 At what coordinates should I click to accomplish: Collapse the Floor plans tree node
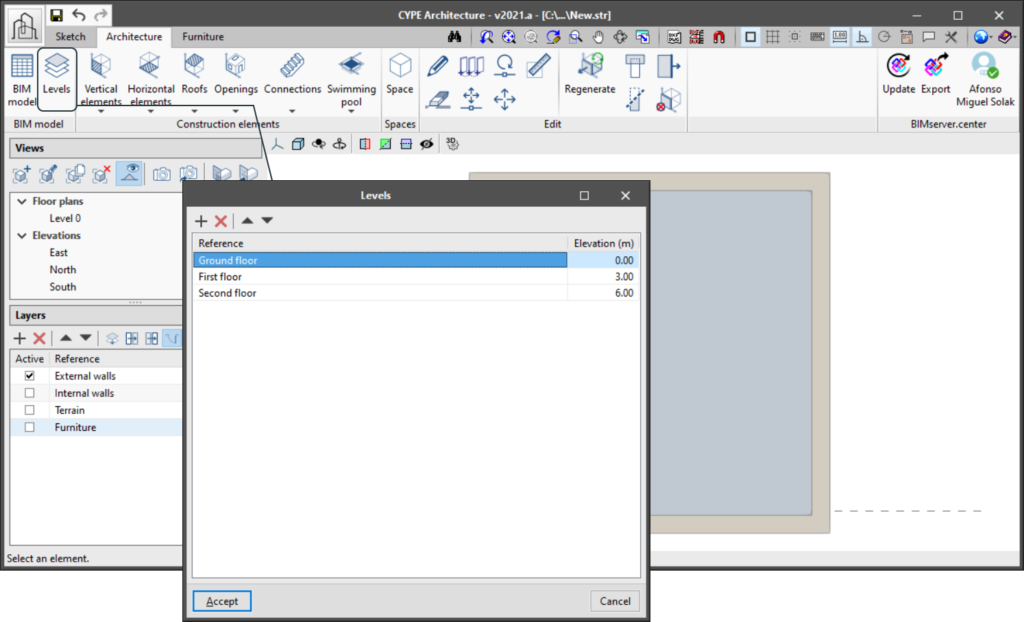click(22, 201)
